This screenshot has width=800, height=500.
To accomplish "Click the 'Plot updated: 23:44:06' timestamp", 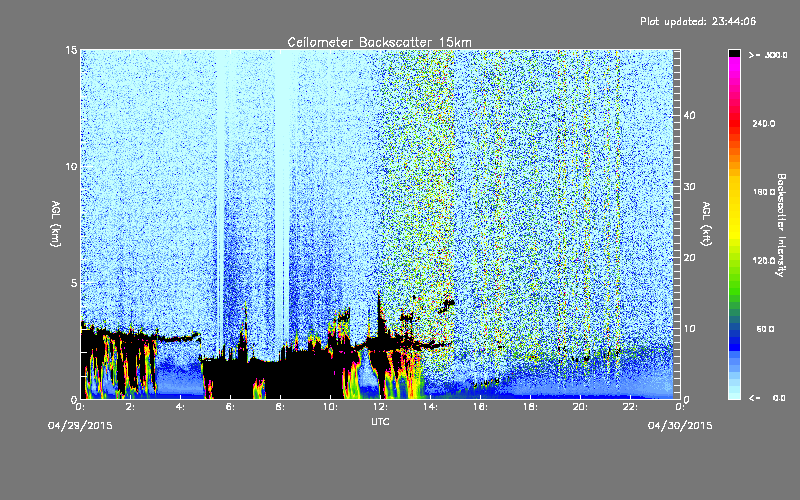I will pos(698,21).
